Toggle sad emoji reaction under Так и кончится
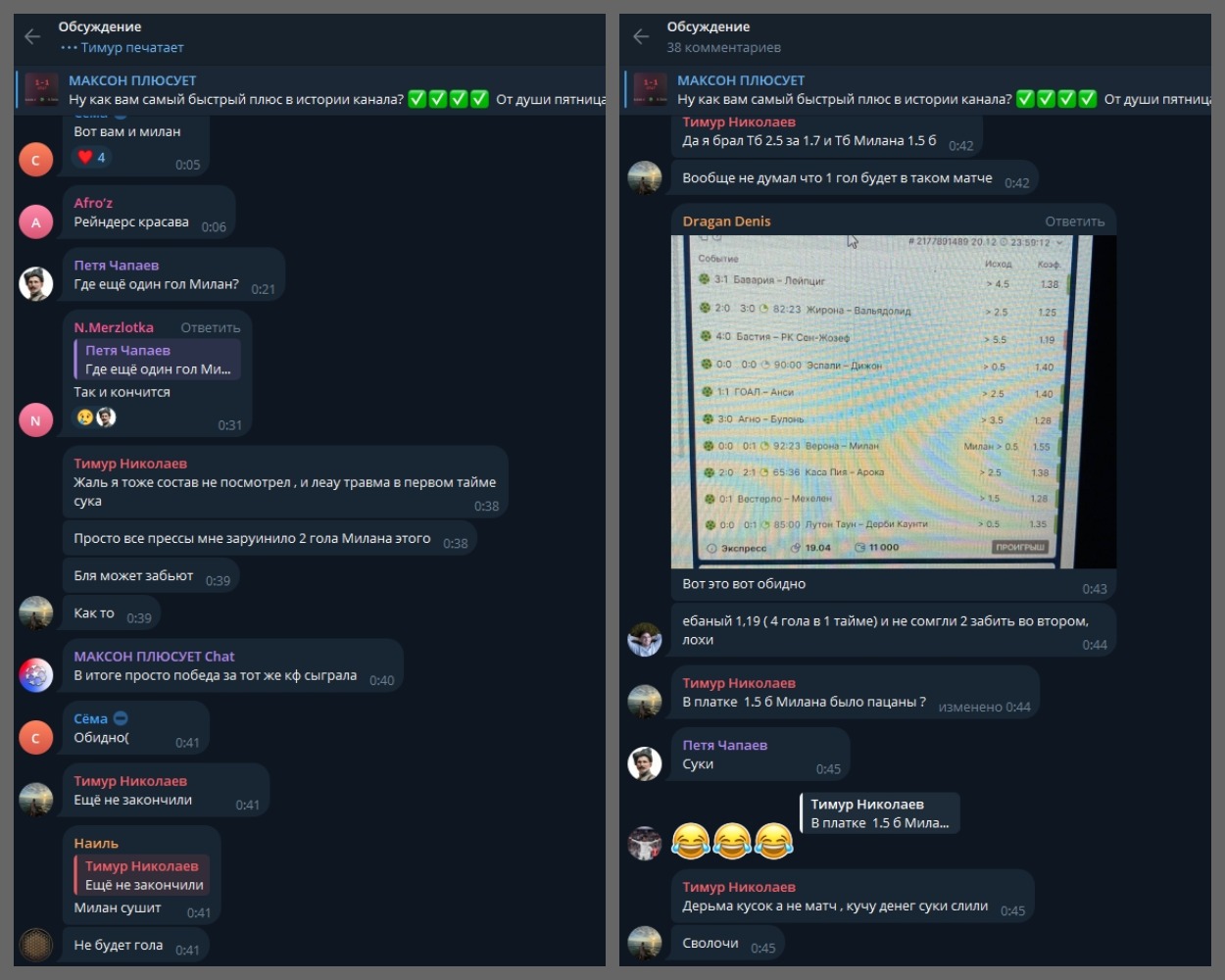Screen dimensions: 1225x980 [x=85, y=417]
